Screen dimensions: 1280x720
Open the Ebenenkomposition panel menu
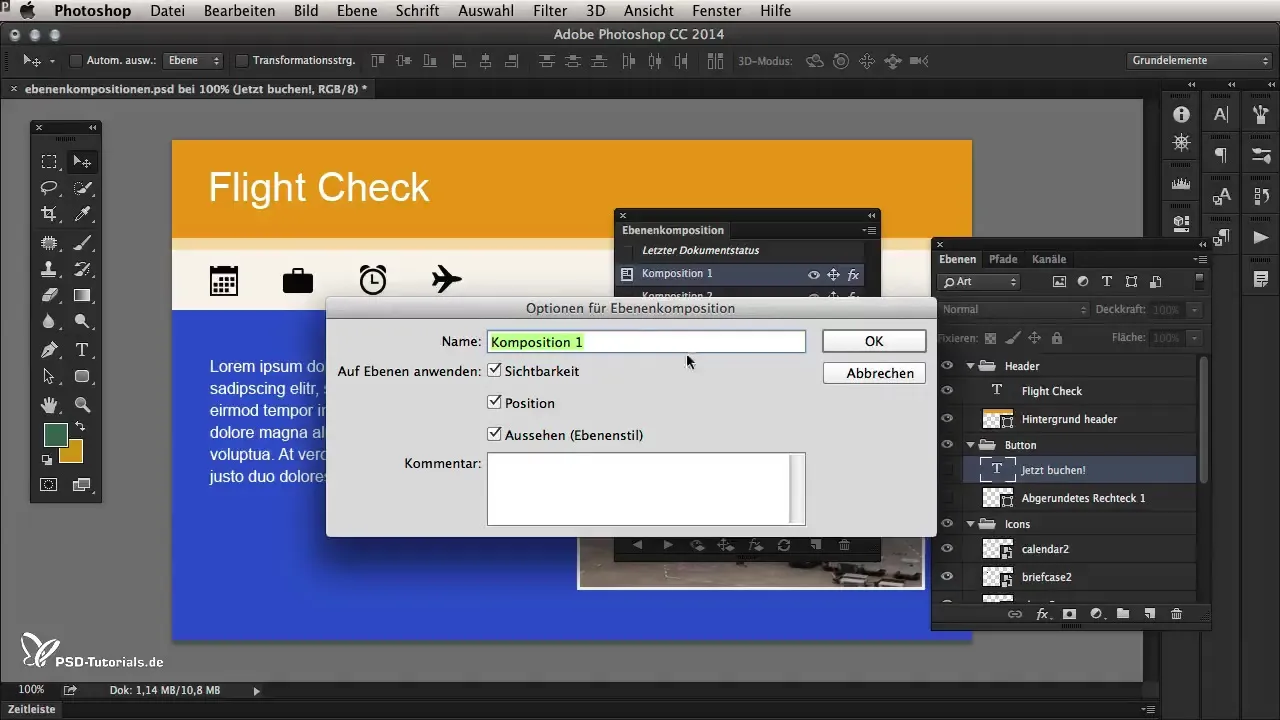tap(869, 230)
